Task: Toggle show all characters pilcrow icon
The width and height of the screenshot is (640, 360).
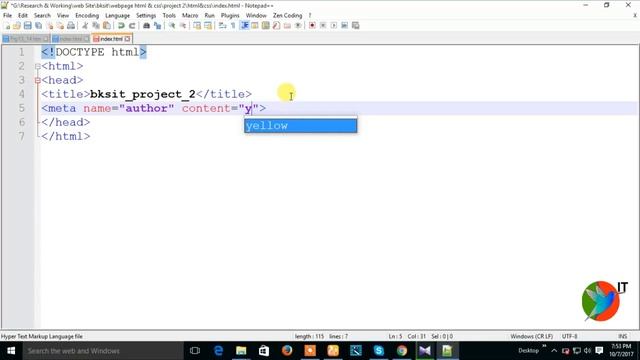Action: tap(233, 25)
